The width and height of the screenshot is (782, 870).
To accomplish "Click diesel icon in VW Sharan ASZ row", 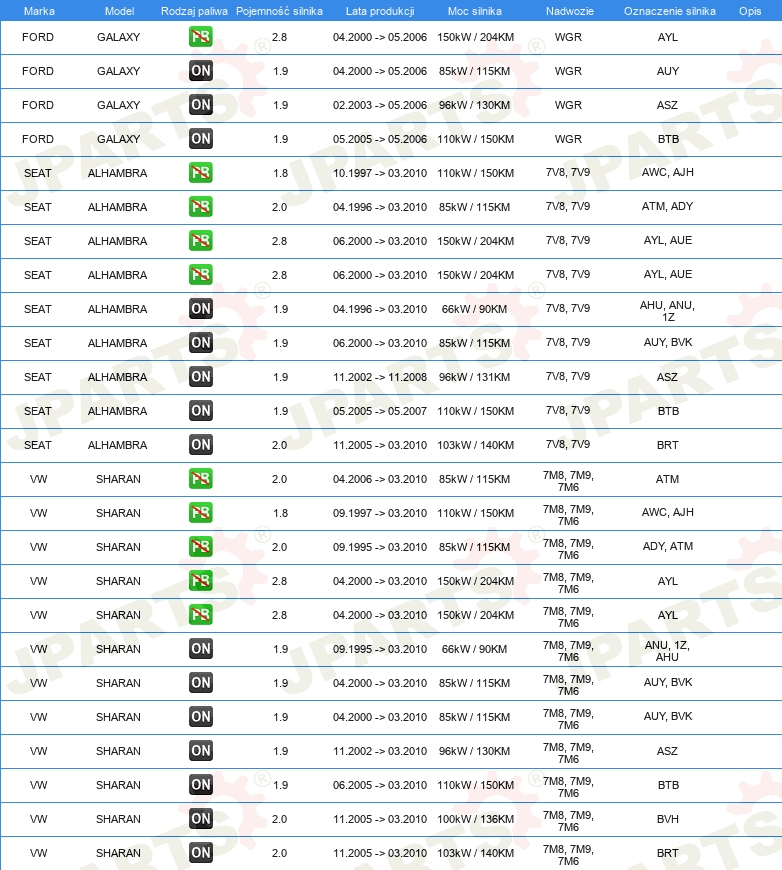I will click(x=200, y=751).
